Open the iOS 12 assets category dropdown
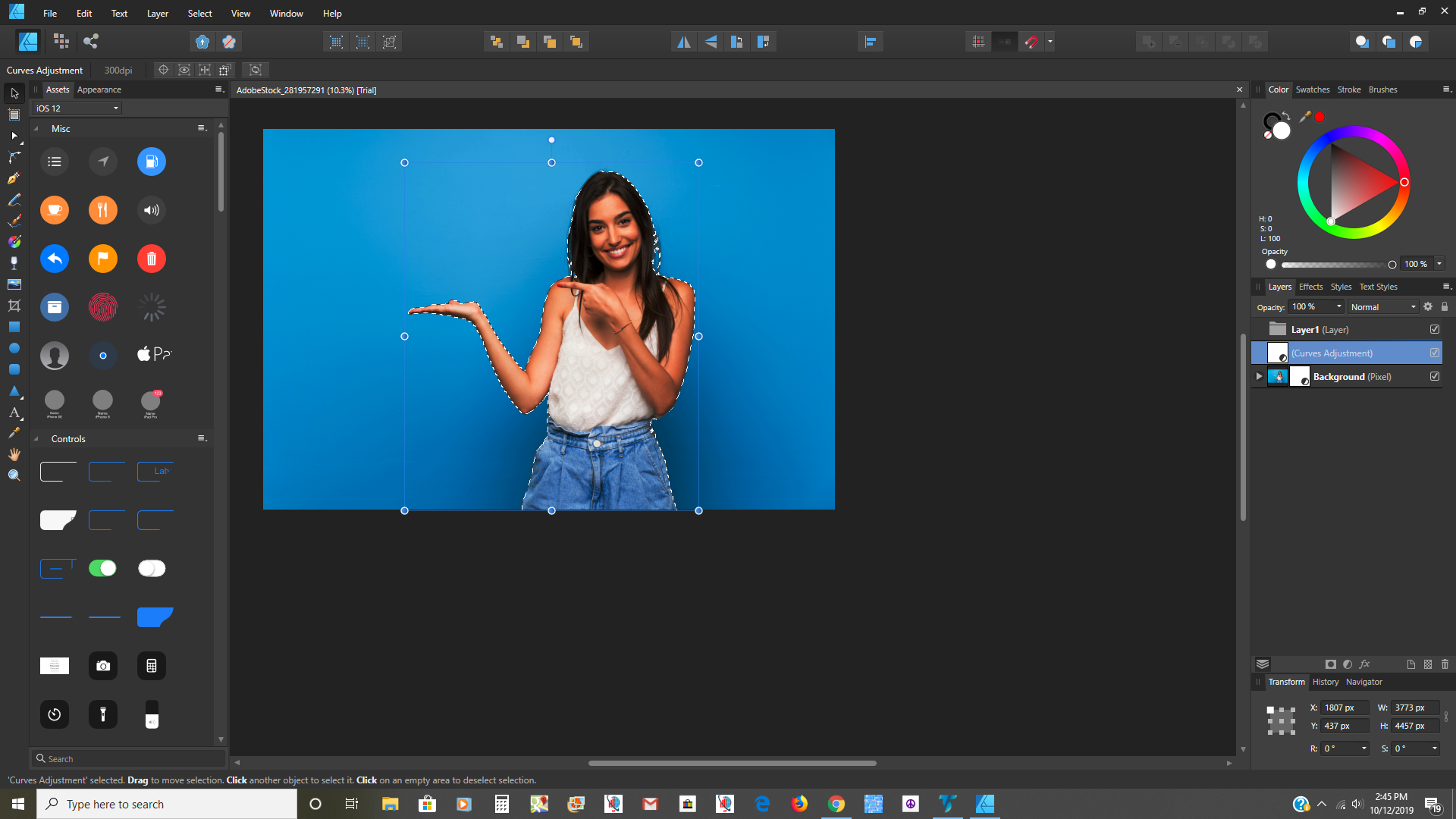Viewport: 1456px width, 819px height. click(76, 108)
